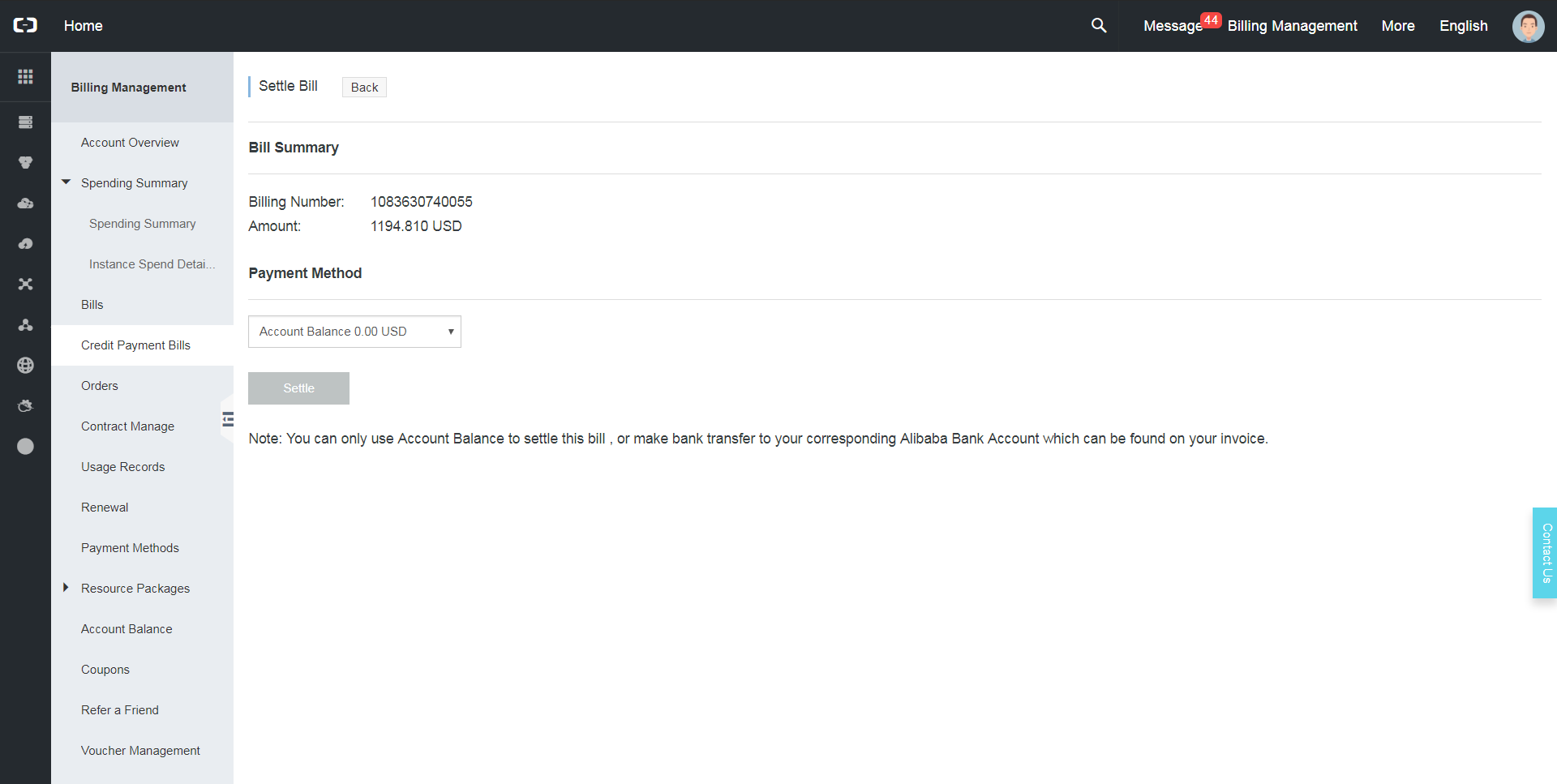The width and height of the screenshot is (1557, 784).
Task: Open Bills in the sidebar
Action: click(x=92, y=305)
